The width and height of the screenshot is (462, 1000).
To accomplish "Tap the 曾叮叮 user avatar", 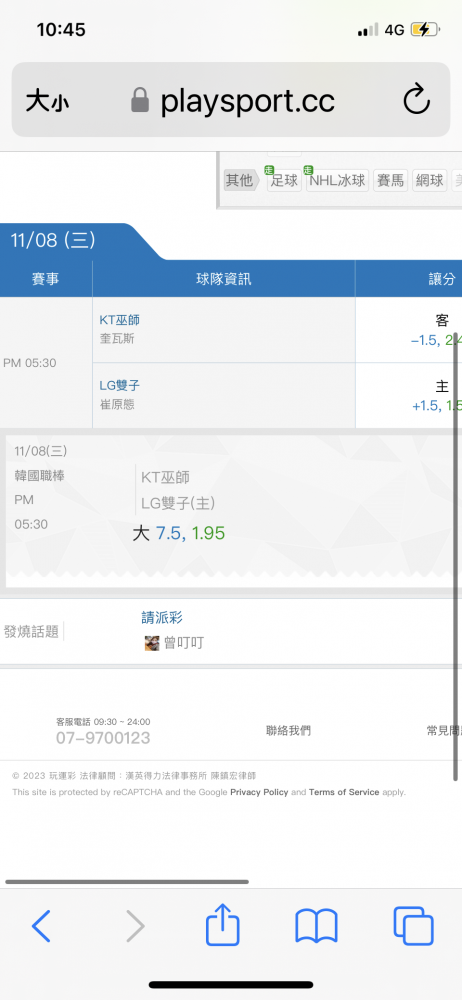I will 152,643.
